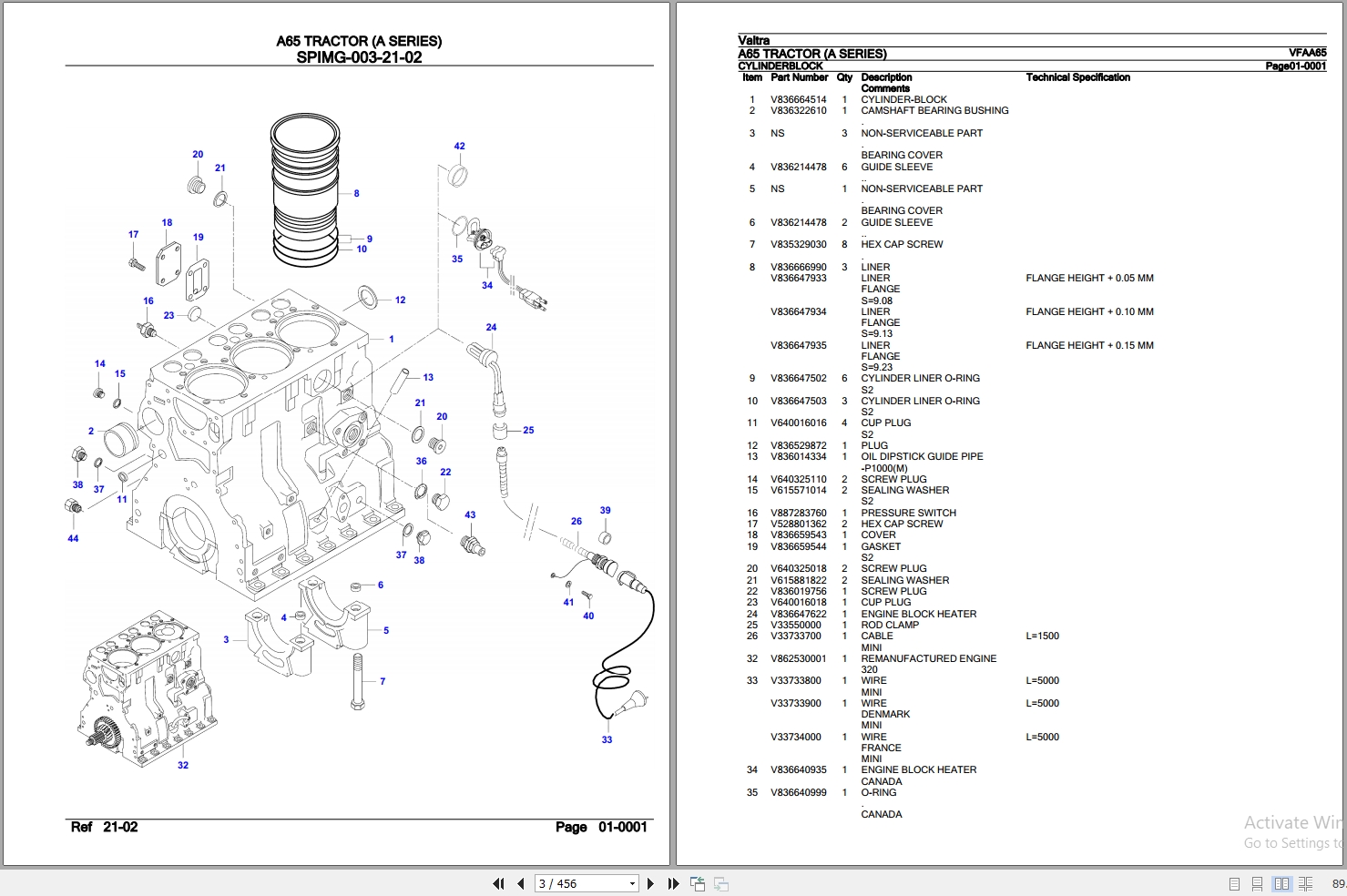Click the PRESSURE SWITCH description

coord(908,514)
